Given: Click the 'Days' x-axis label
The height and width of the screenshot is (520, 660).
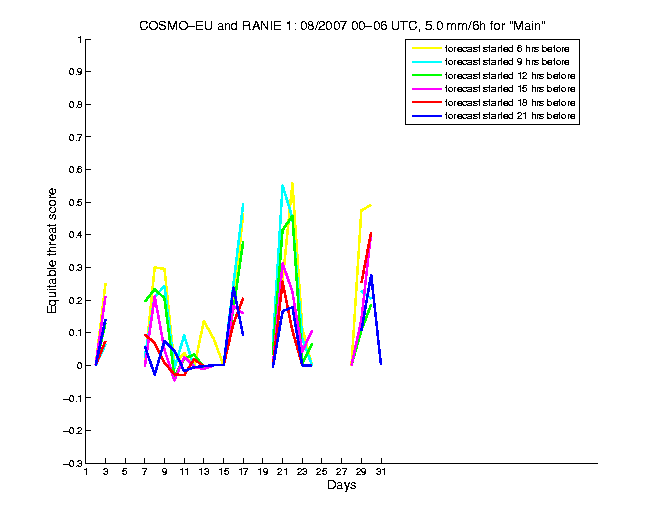Looking at the screenshot, I should coord(341,486).
